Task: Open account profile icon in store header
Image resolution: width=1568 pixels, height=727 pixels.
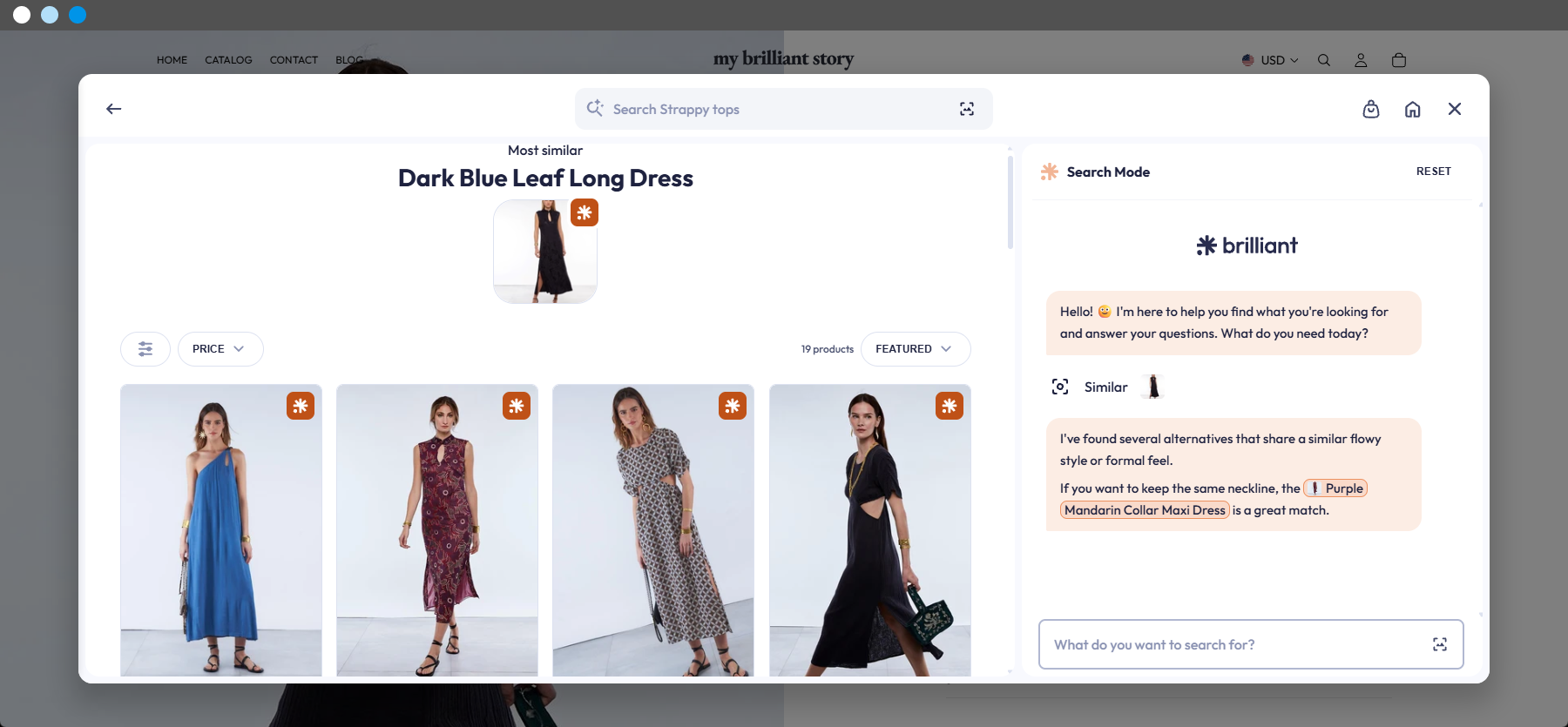Action: click(1361, 60)
